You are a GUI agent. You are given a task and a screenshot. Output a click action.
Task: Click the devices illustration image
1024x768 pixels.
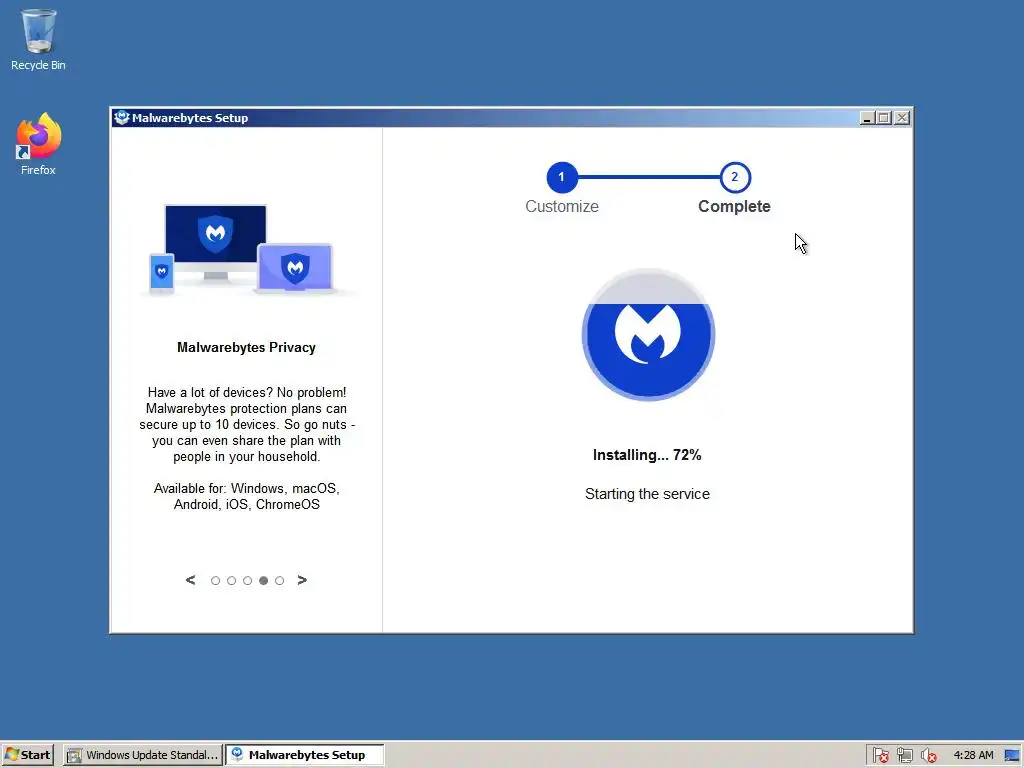click(247, 249)
